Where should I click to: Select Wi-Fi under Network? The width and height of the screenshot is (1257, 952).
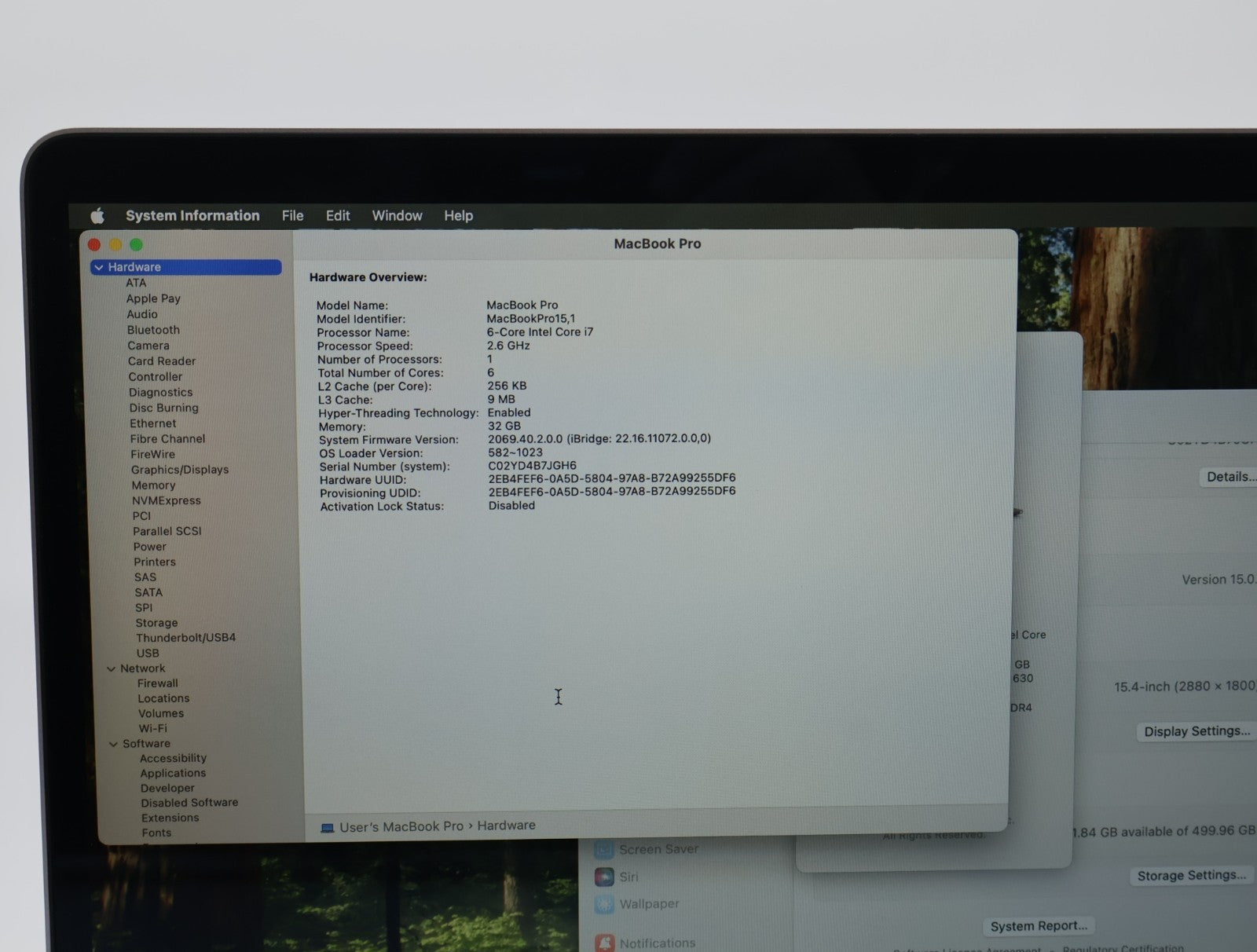(x=152, y=728)
